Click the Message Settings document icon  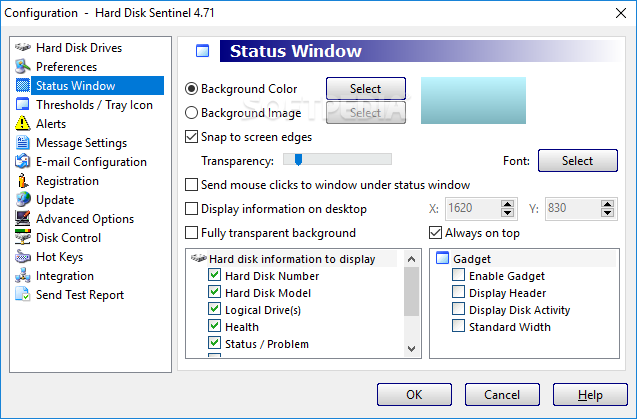click(x=23, y=142)
